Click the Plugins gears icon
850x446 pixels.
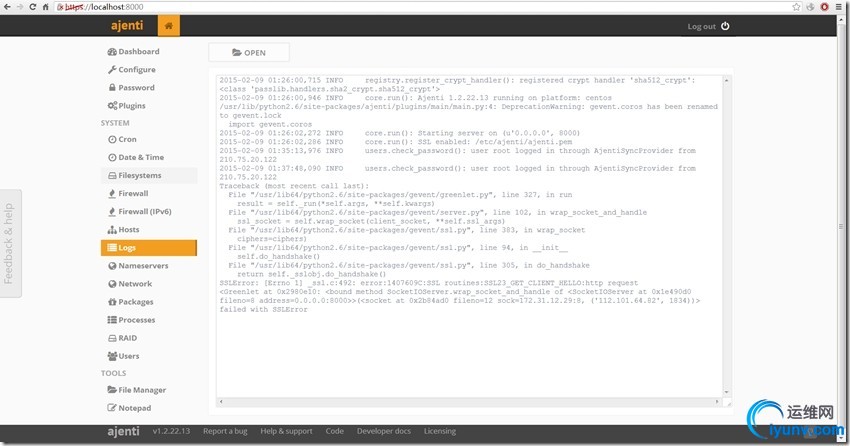pos(112,106)
